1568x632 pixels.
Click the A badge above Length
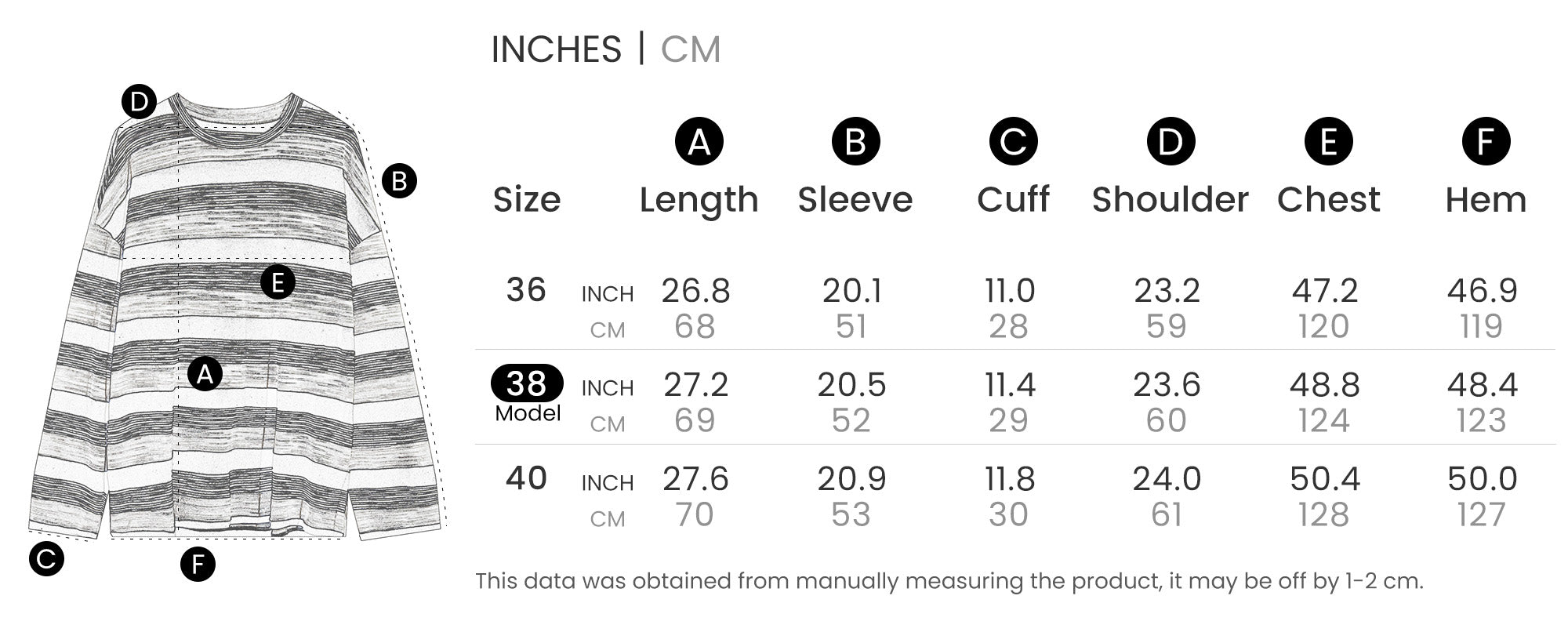point(699,142)
